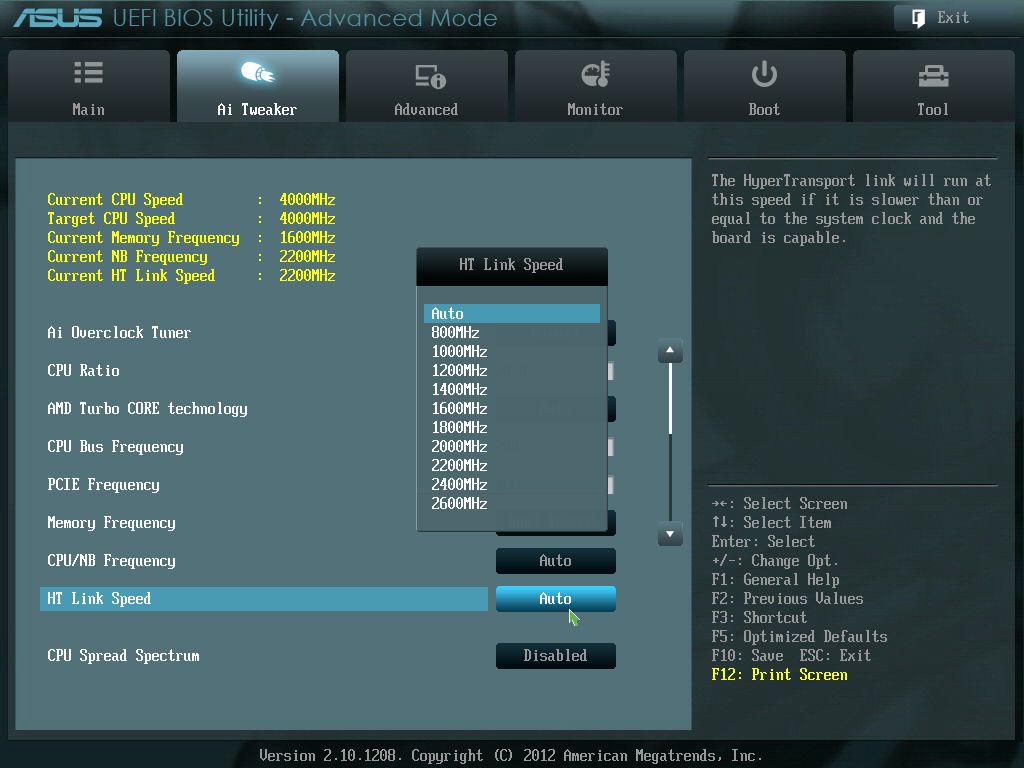Click the F3: Shortcut hint
Viewport: 1024px width, 768px height.
(x=760, y=618)
